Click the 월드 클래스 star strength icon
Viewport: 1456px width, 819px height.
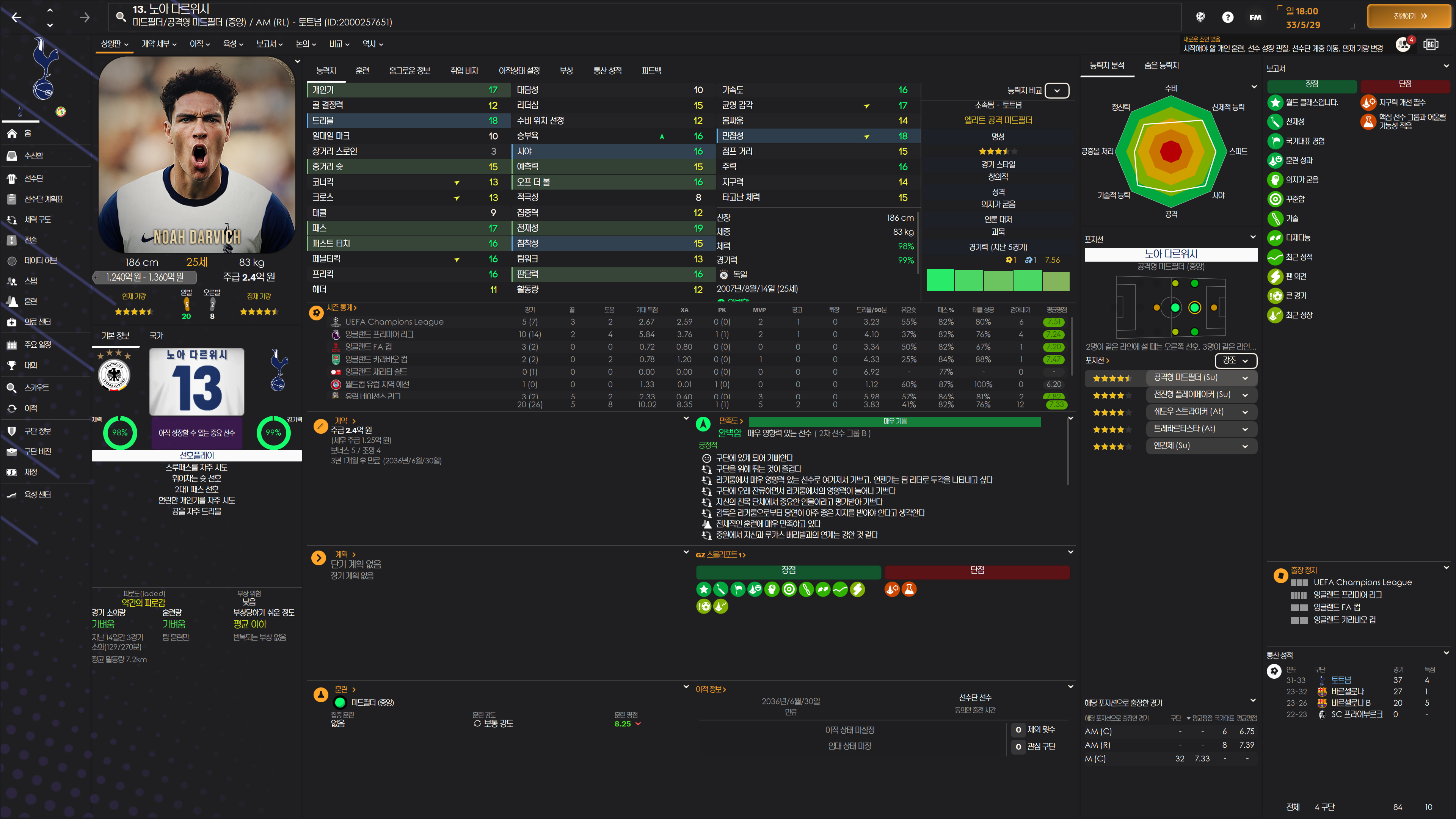pyautogui.click(x=1275, y=102)
